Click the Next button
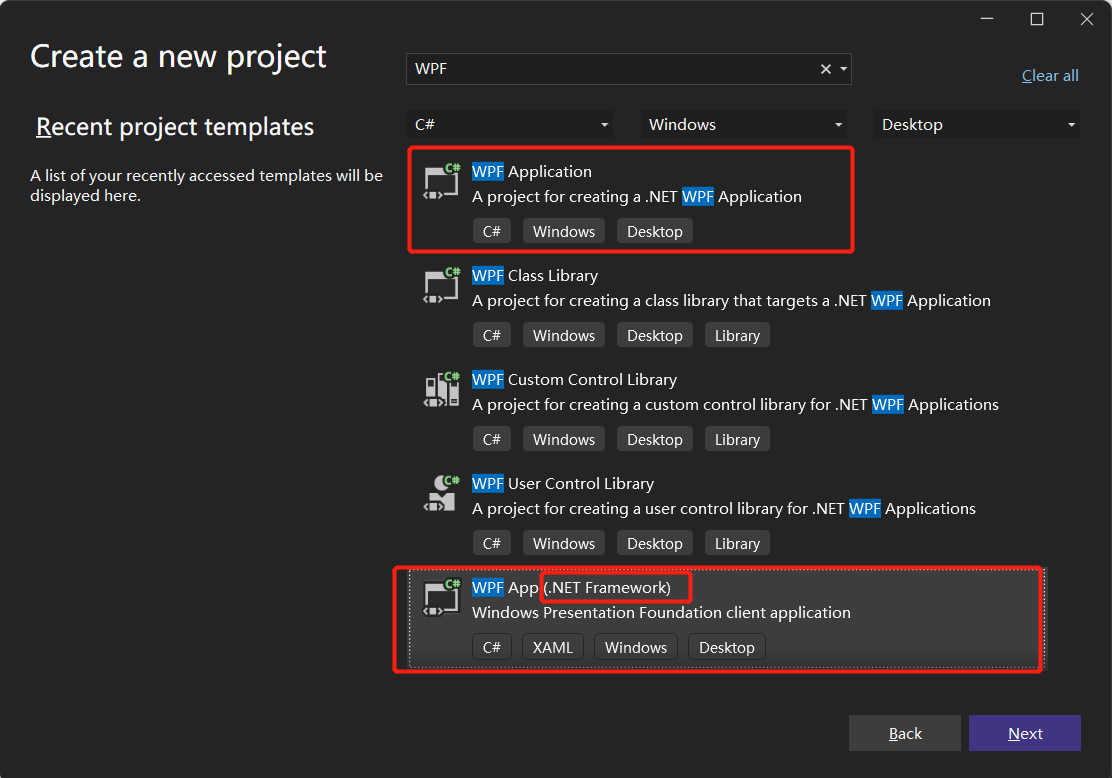 pos(1025,733)
